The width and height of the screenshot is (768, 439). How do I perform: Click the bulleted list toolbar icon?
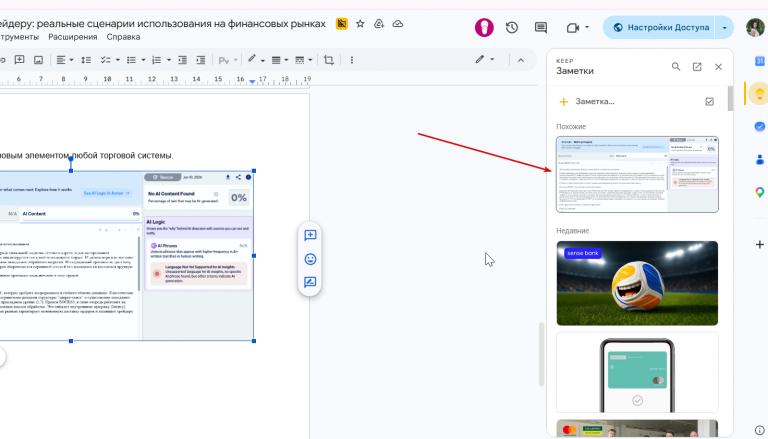pos(131,60)
